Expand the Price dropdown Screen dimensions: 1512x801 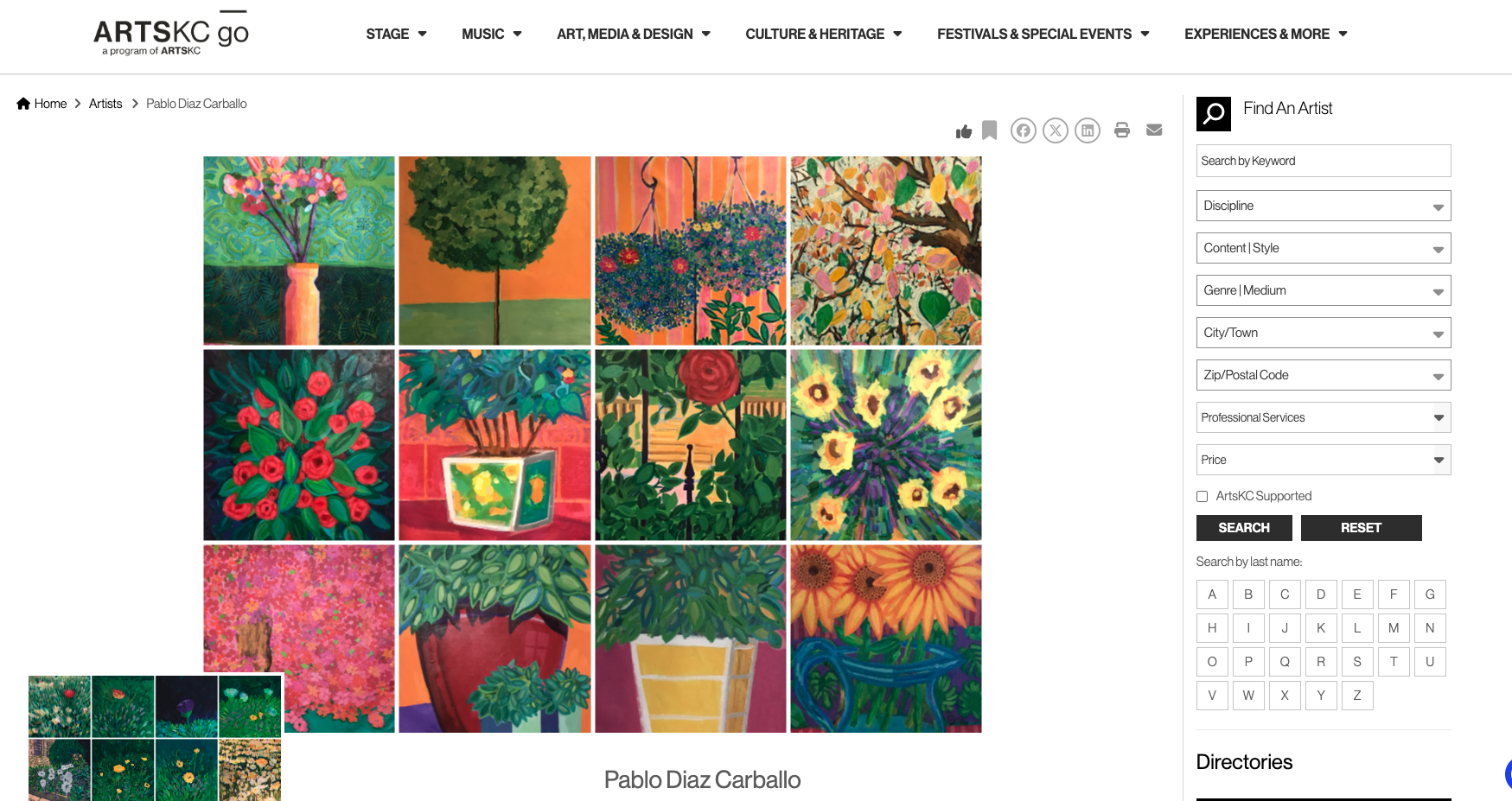pyautogui.click(x=1324, y=460)
